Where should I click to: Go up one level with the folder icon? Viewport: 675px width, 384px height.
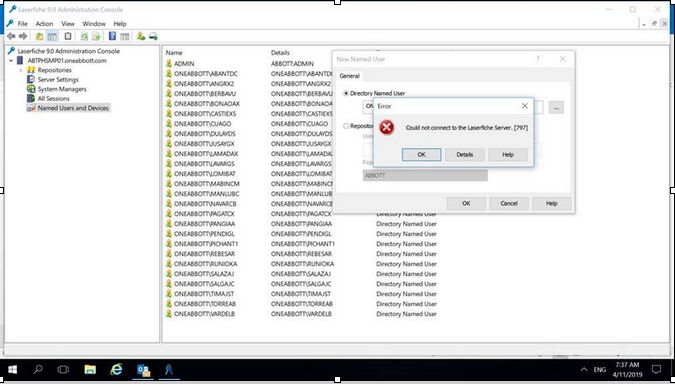coord(39,37)
